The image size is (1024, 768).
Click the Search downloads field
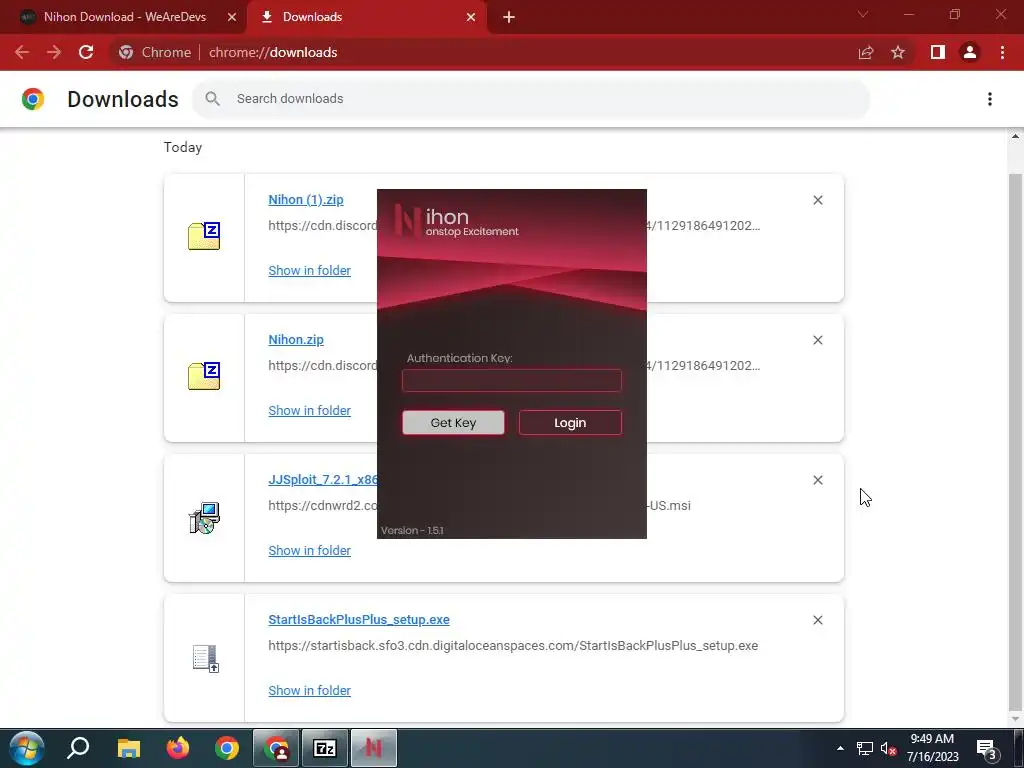pos(531,99)
